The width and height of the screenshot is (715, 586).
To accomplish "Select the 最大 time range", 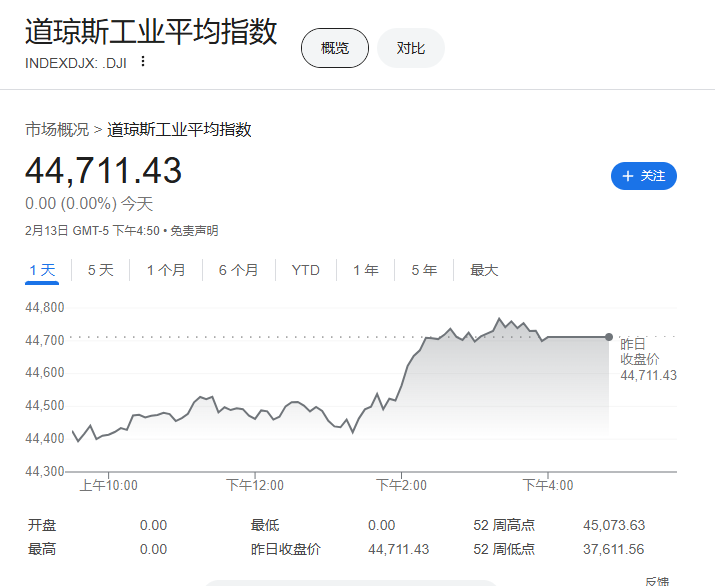I will tap(484, 270).
